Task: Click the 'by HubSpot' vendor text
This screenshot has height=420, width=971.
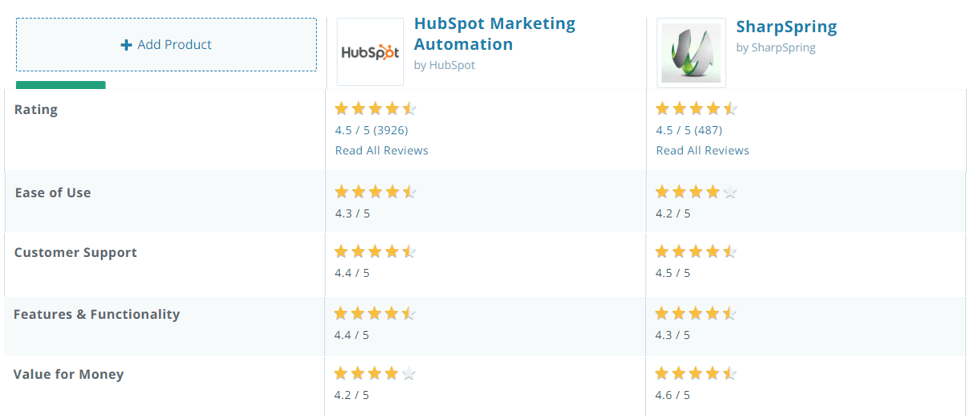Action: [444, 65]
